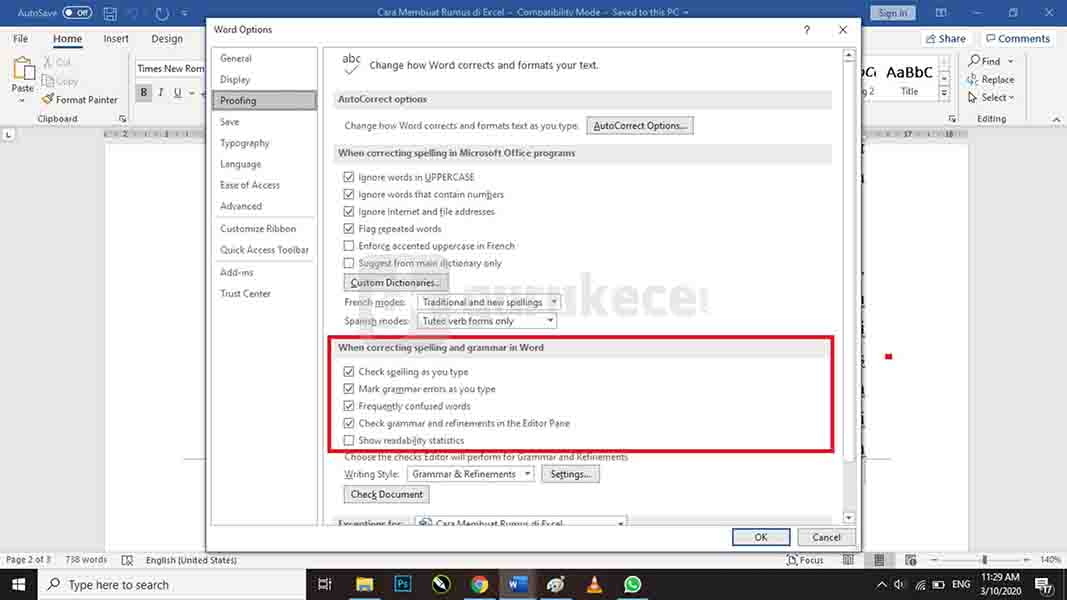Image resolution: width=1067 pixels, height=600 pixels.
Task: Open Photoshop from the taskbar
Action: click(403, 584)
